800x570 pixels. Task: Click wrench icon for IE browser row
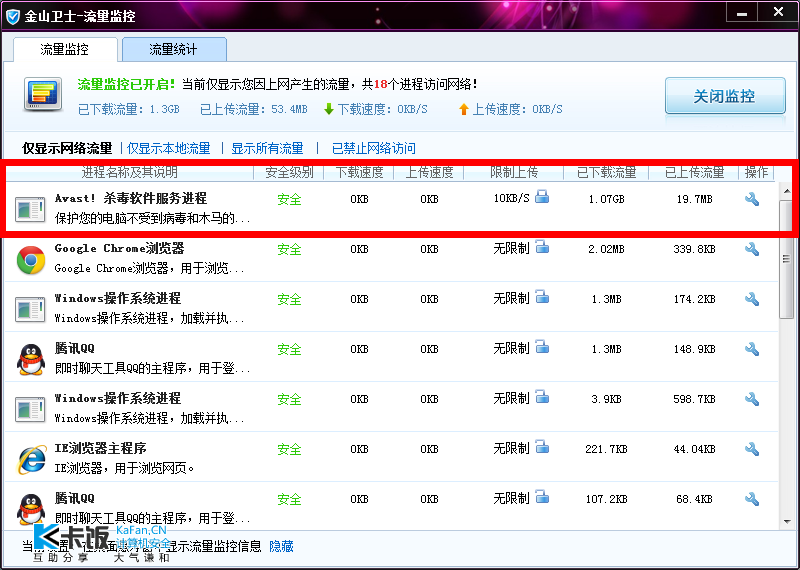pyautogui.click(x=752, y=449)
